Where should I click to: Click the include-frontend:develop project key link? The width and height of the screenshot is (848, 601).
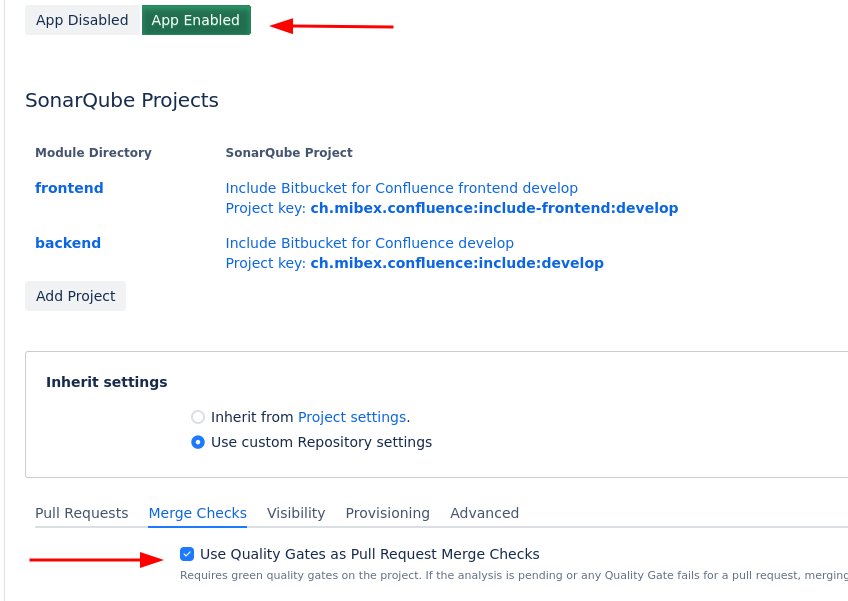pyautogui.click(x=494, y=208)
